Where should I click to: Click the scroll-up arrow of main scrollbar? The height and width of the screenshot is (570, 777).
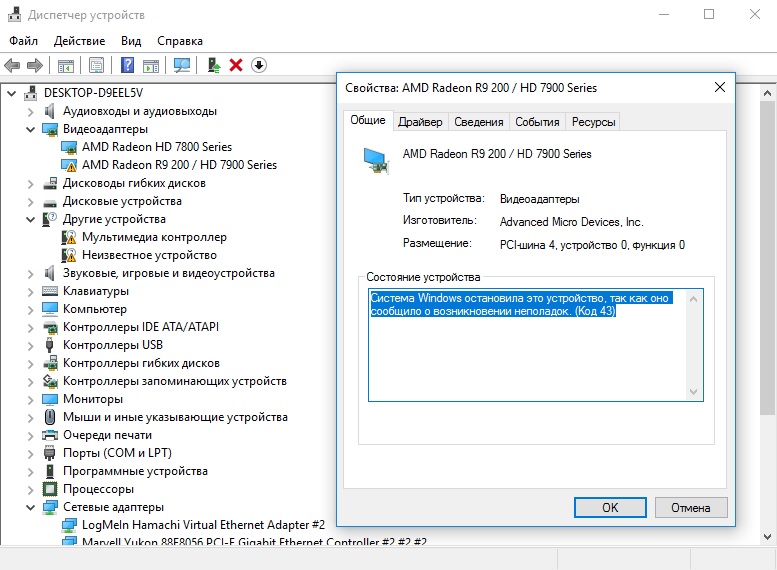point(767,93)
